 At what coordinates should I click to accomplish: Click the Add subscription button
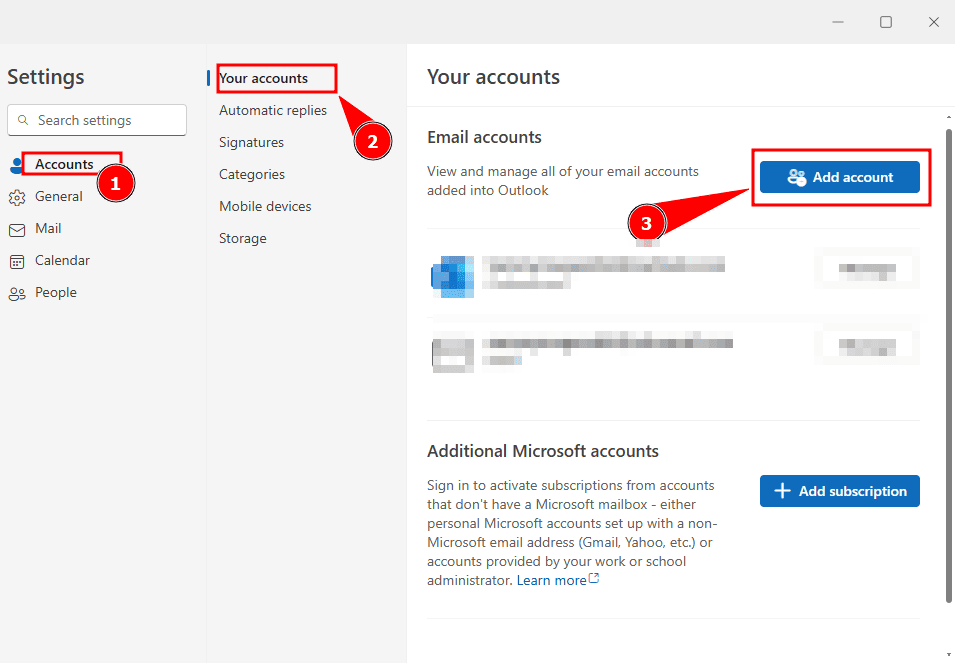tap(839, 491)
